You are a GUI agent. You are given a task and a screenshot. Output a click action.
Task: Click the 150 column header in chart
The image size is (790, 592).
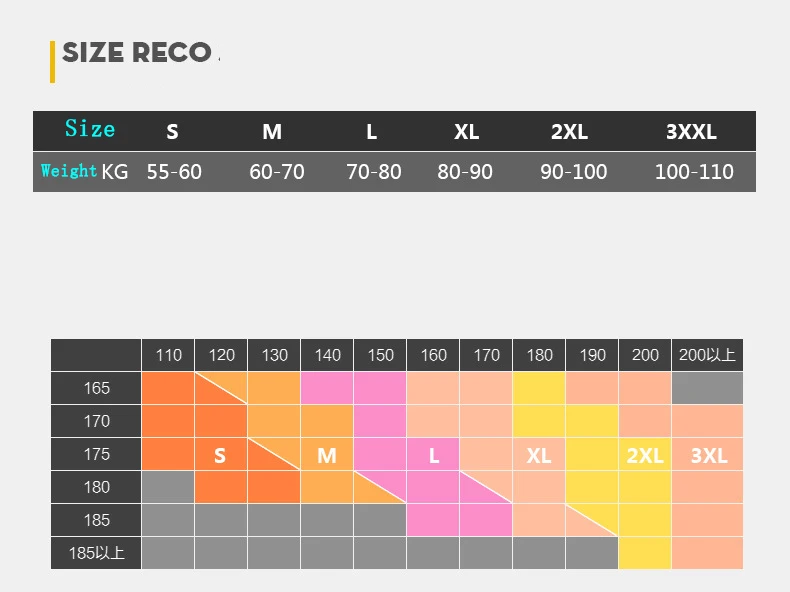pos(380,355)
